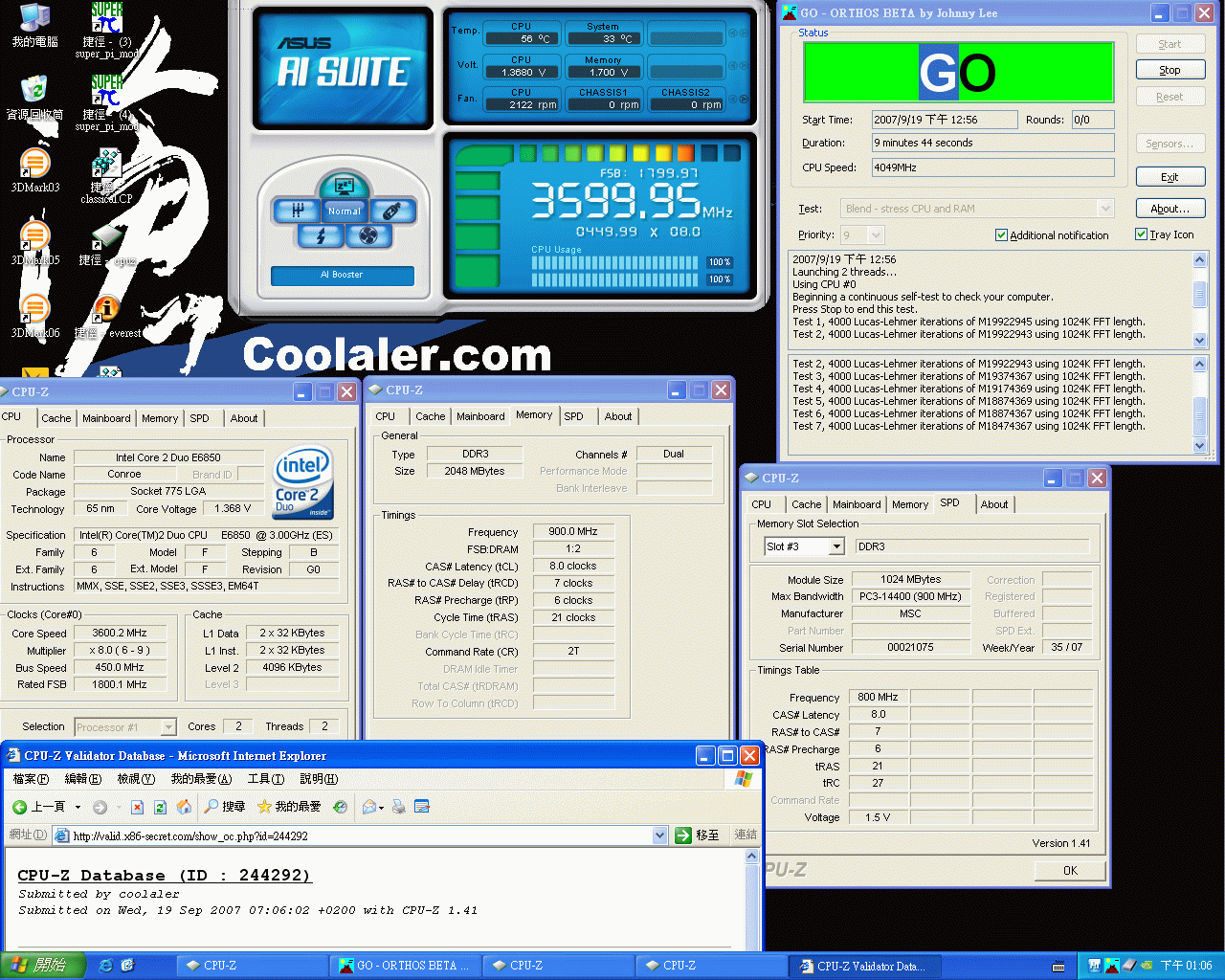Open the Tools (工具) menu in Internet Explorer
Screen dimensions: 1225x980
click(x=265, y=779)
